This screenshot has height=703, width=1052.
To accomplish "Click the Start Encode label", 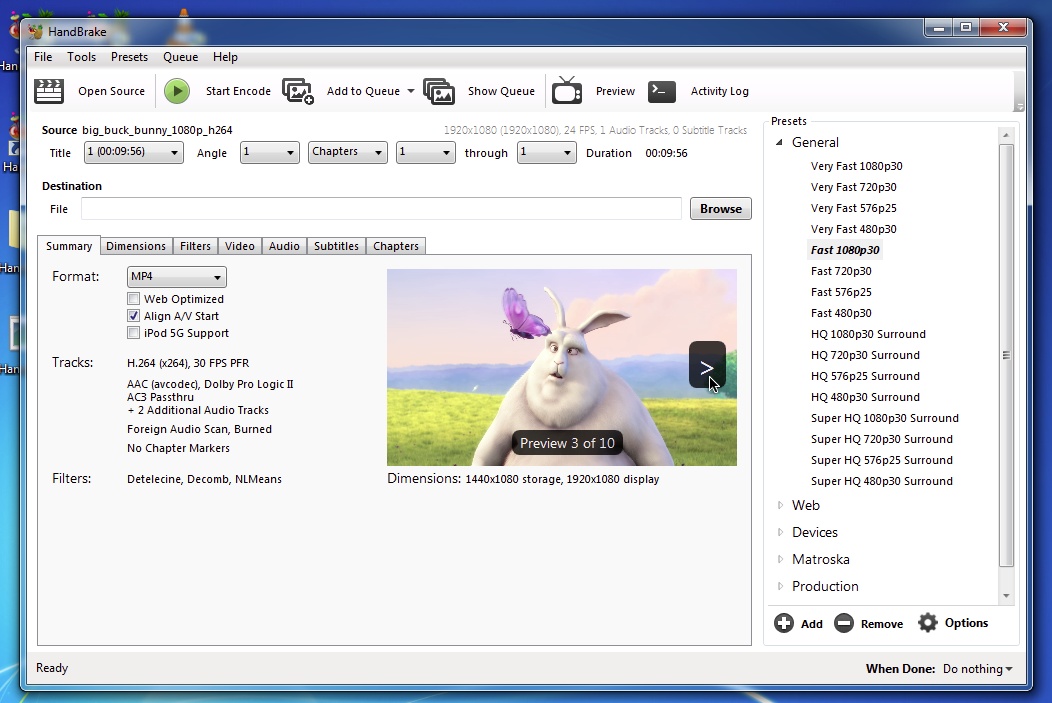I will click(x=238, y=91).
